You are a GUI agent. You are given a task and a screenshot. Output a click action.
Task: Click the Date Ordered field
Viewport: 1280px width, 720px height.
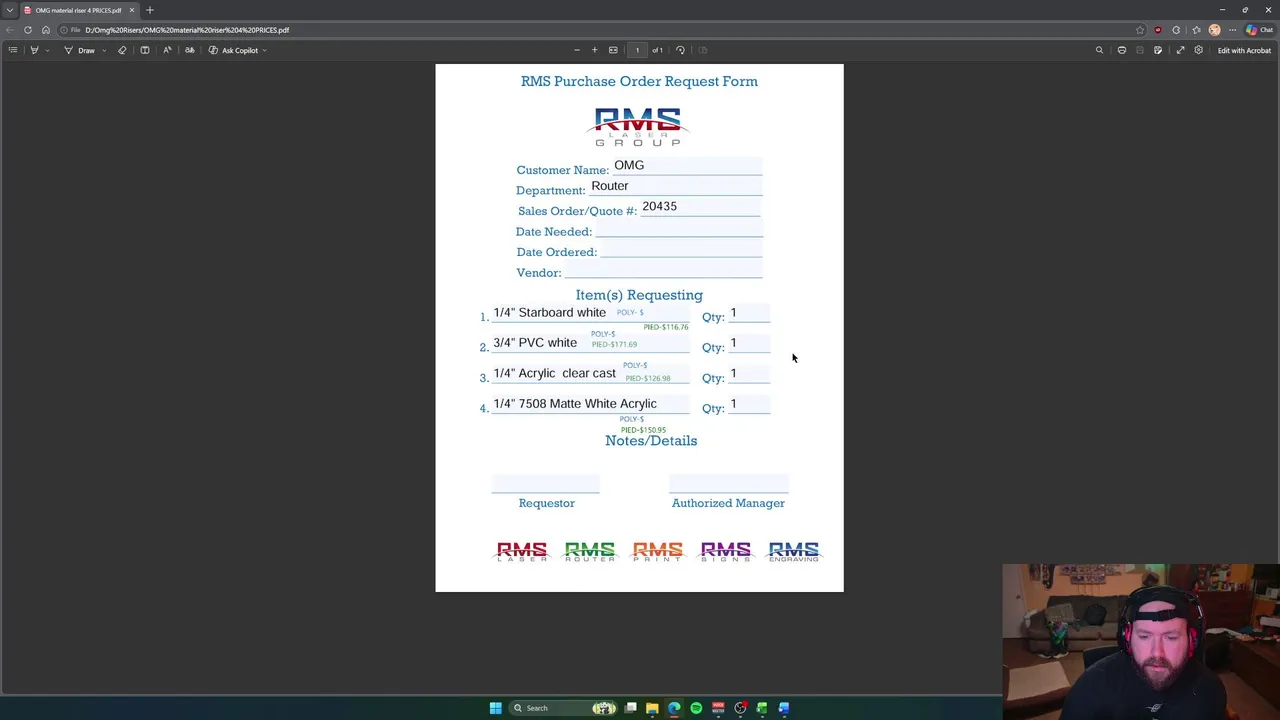click(x=681, y=250)
